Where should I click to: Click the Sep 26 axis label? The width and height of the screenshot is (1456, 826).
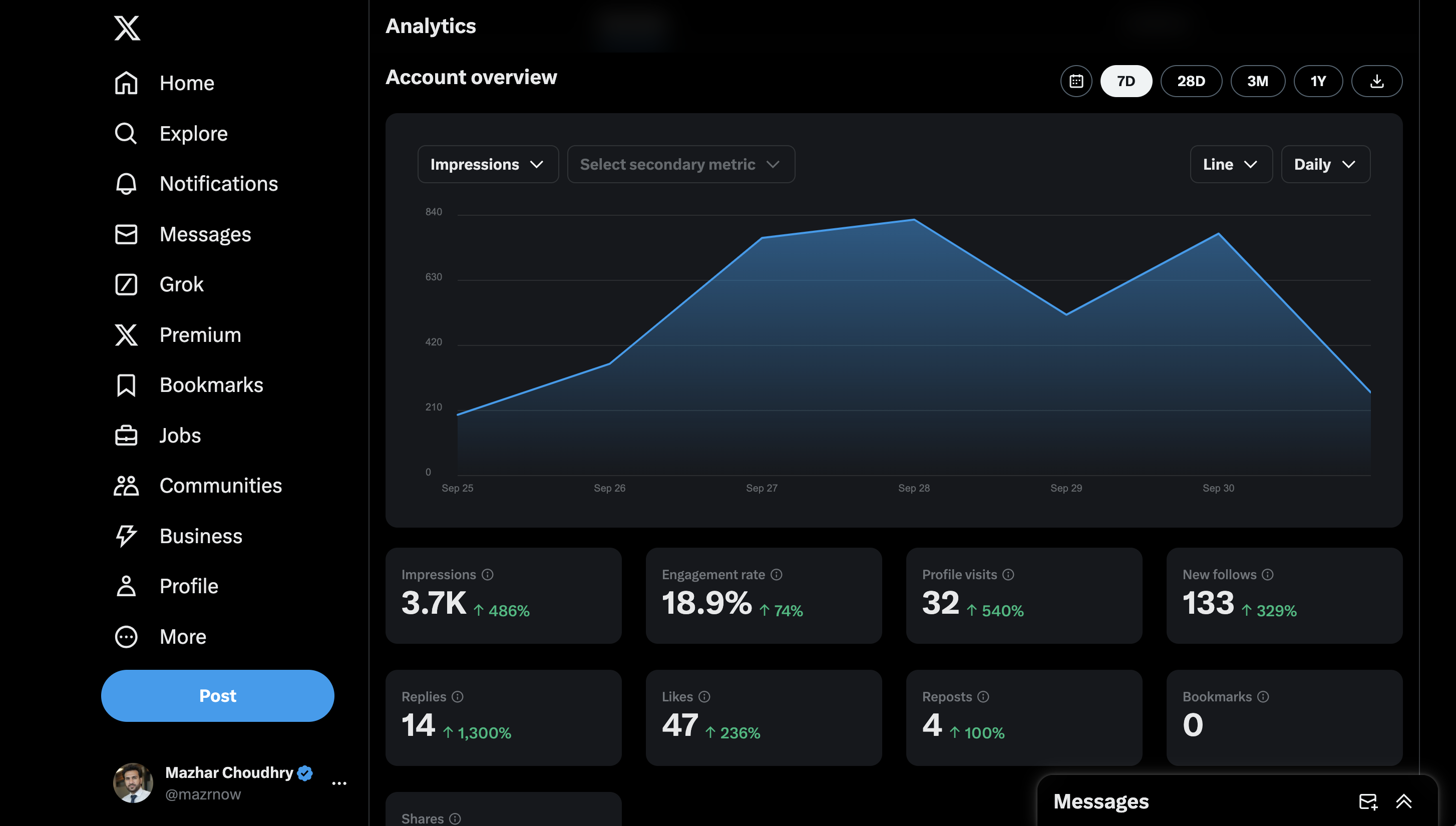(x=609, y=488)
